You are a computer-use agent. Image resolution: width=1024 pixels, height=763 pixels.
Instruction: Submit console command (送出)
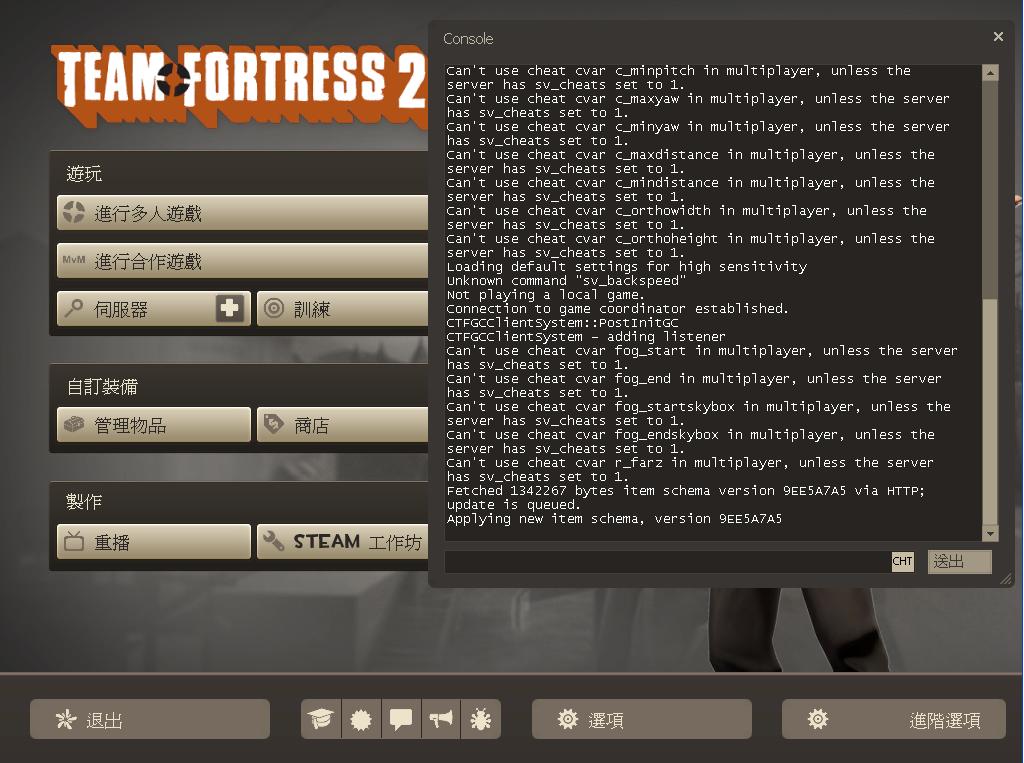(959, 561)
